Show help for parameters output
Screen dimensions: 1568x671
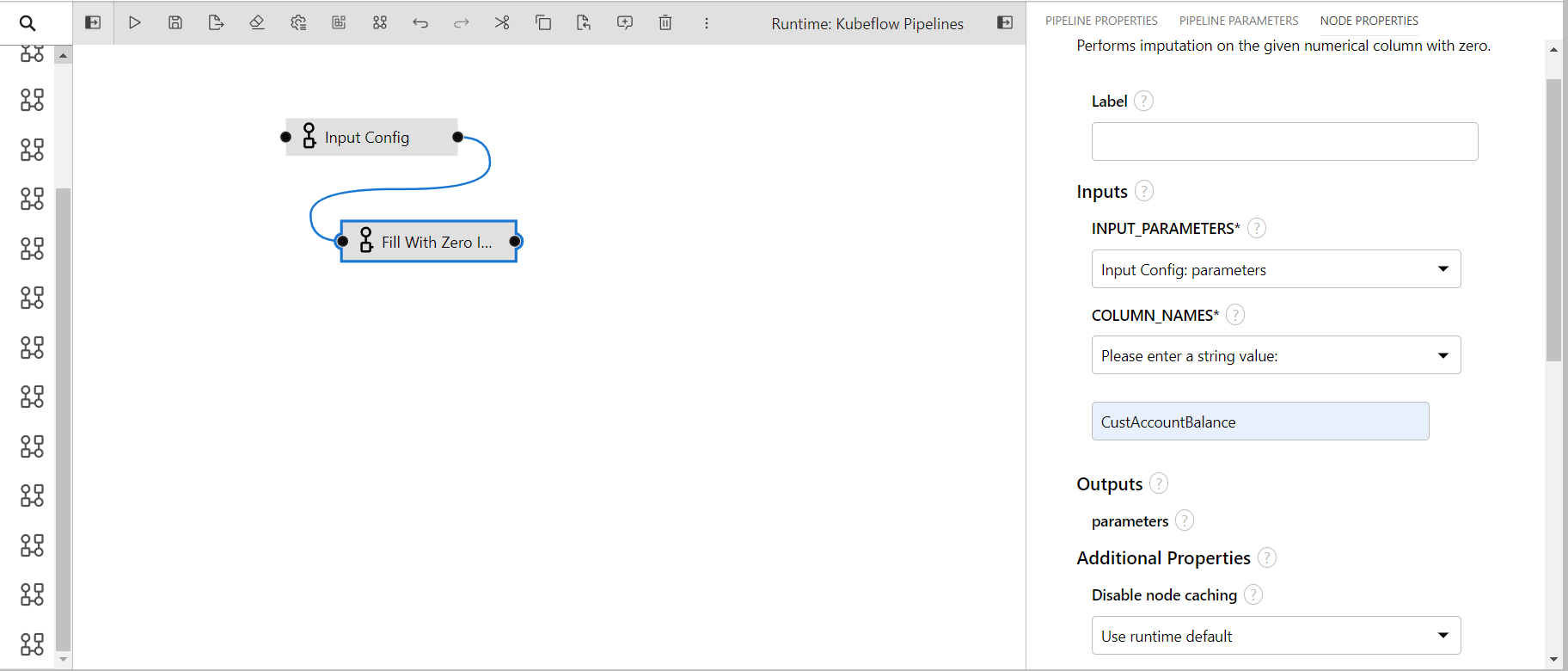pyautogui.click(x=1185, y=520)
